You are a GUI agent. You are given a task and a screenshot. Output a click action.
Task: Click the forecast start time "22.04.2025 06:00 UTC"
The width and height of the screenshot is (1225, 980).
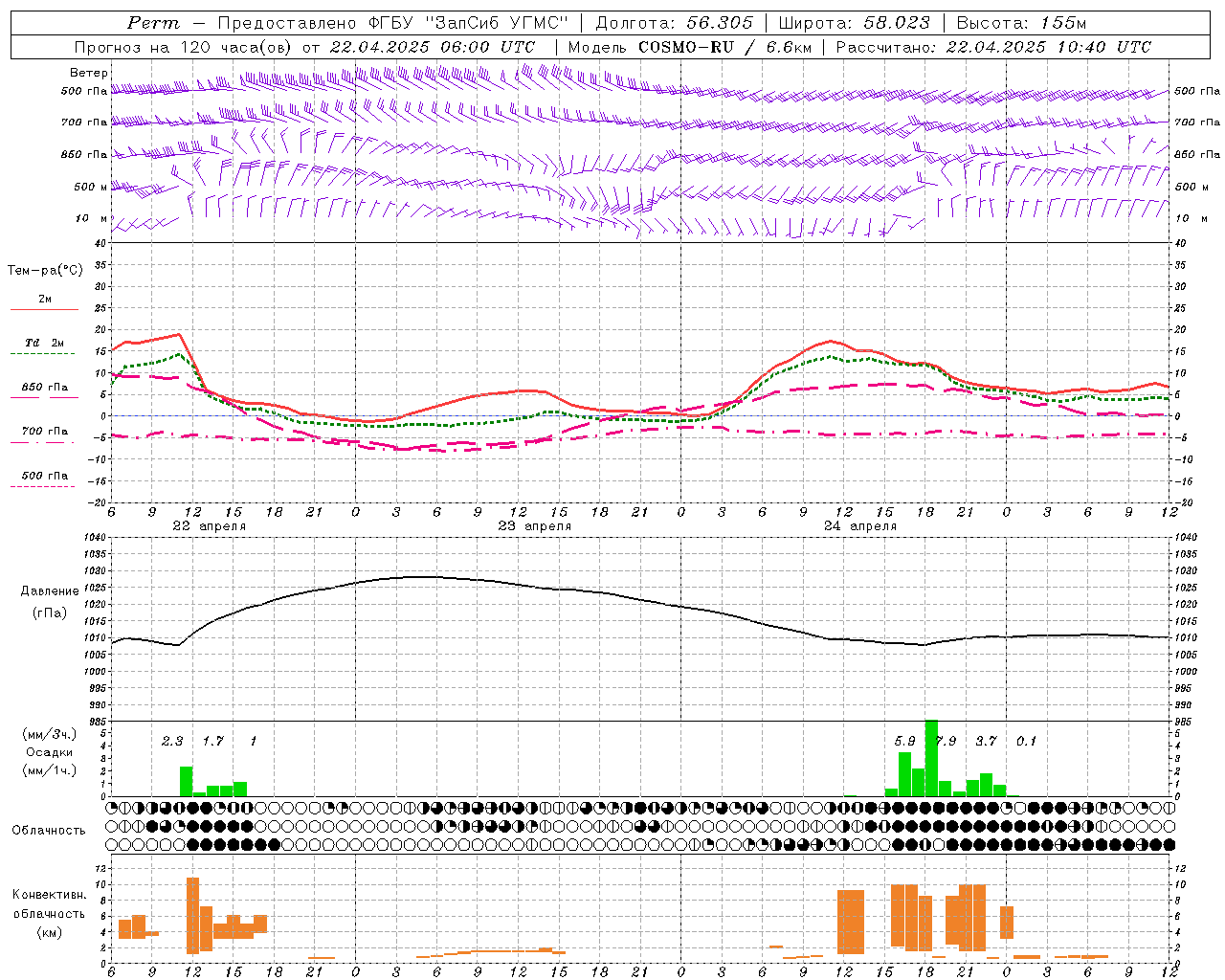point(433,47)
